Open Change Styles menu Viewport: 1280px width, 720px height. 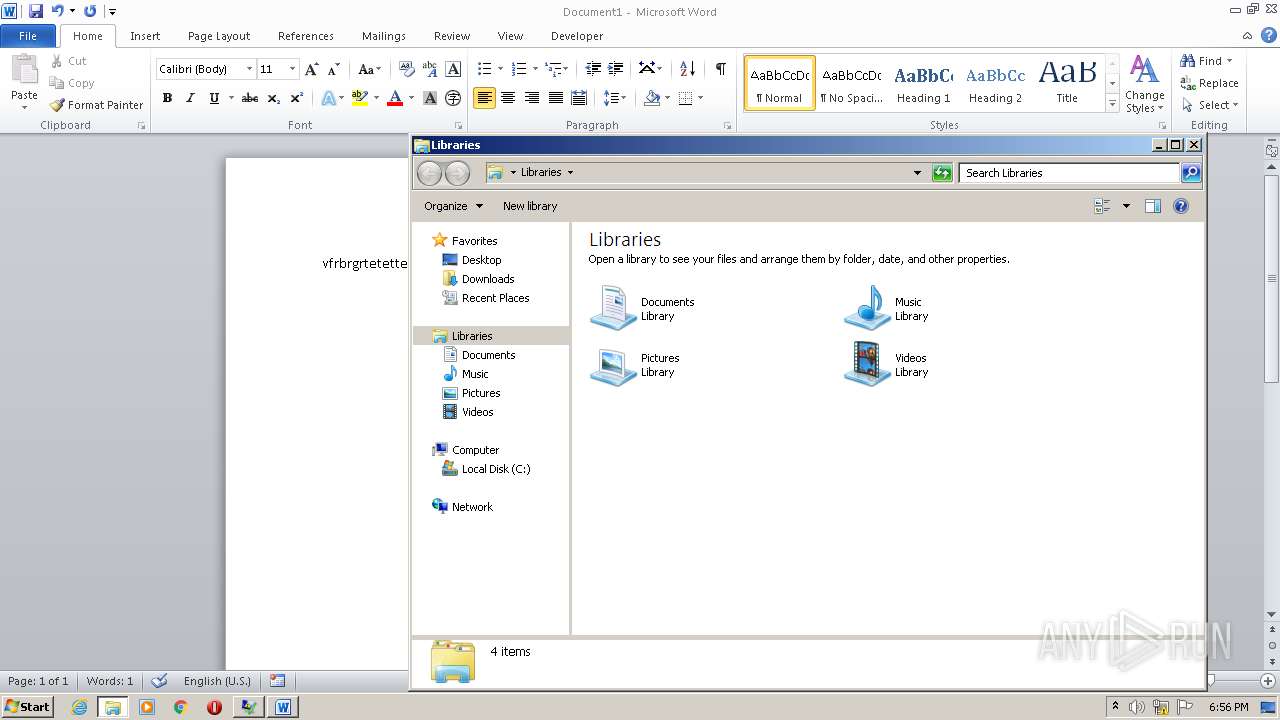1144,84
